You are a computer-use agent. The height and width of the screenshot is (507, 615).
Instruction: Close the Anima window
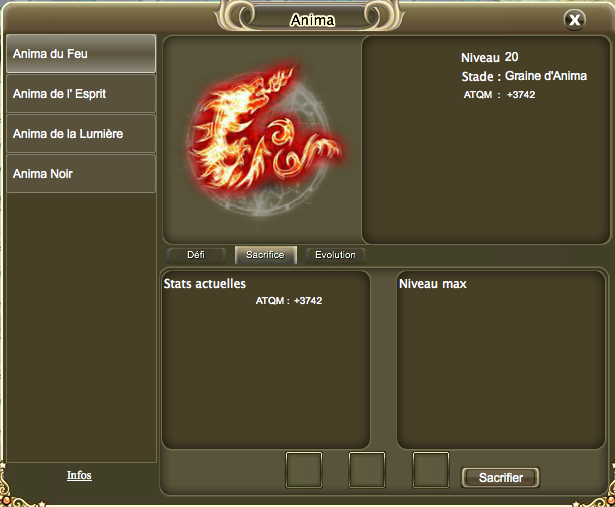[575, 20]
